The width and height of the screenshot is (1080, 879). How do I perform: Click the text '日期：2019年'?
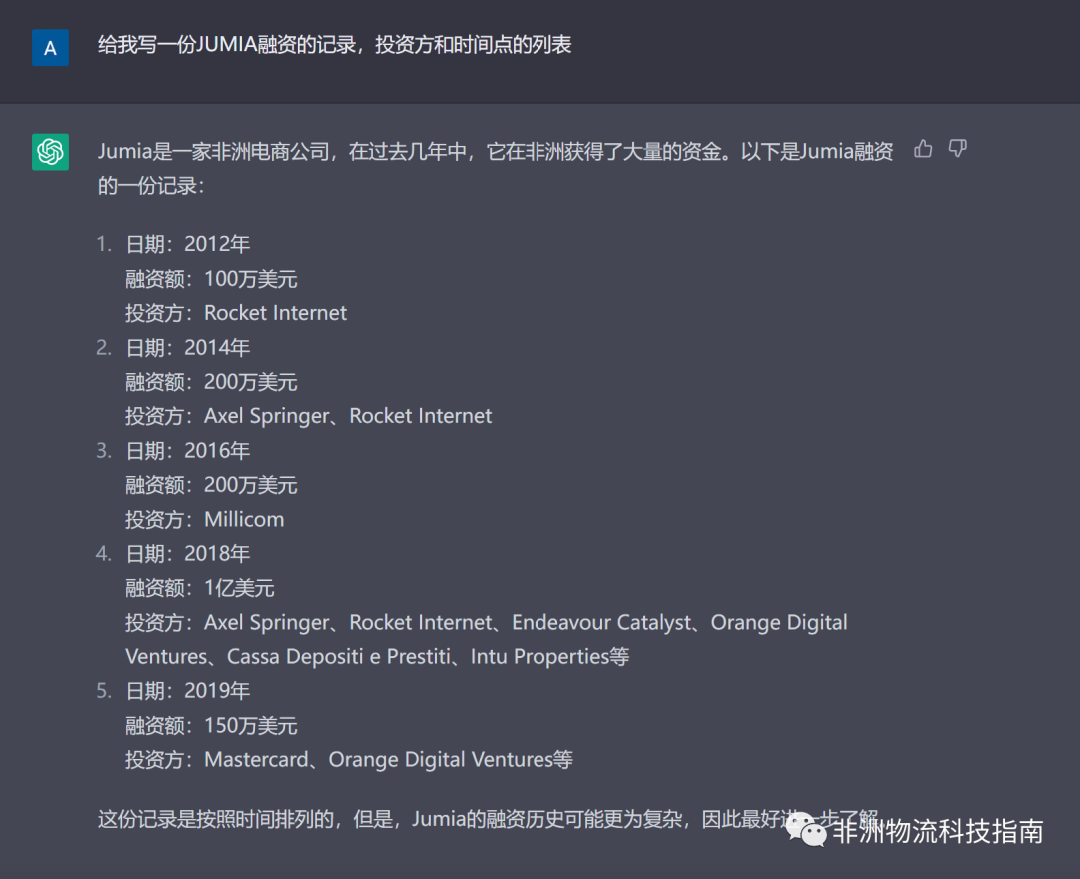tap(187, 691)
